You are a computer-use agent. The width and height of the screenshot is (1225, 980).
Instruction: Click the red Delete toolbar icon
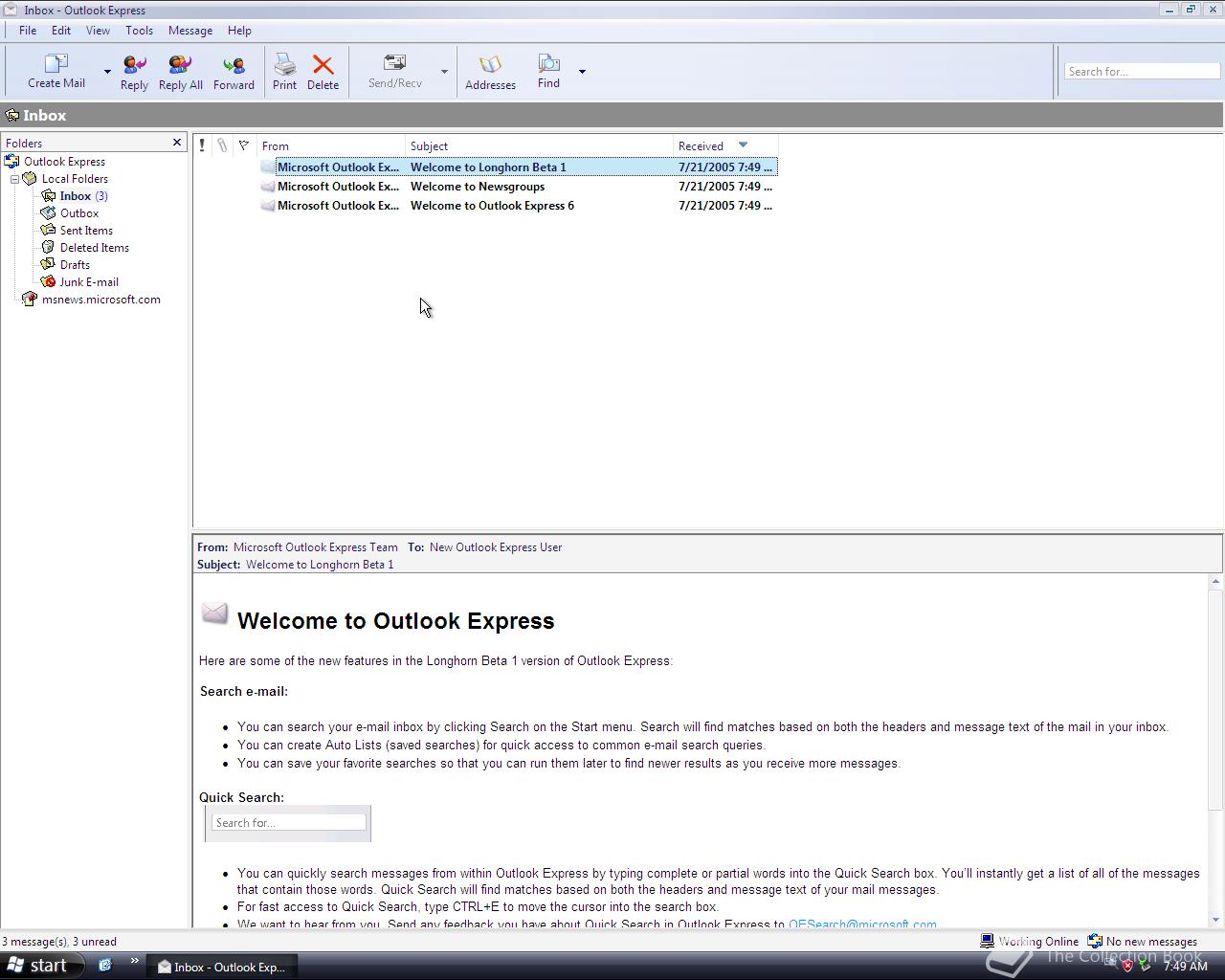coord(323,64)
